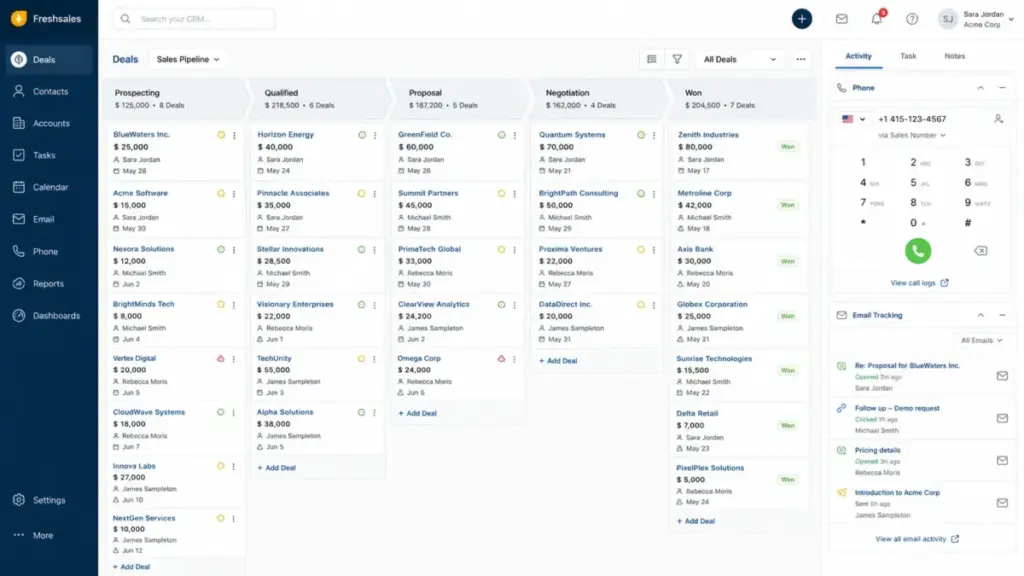Open the via Sales Number dropdown
Image resolution: width=1024 pixels, height=576 pixels.
(912, 135)
